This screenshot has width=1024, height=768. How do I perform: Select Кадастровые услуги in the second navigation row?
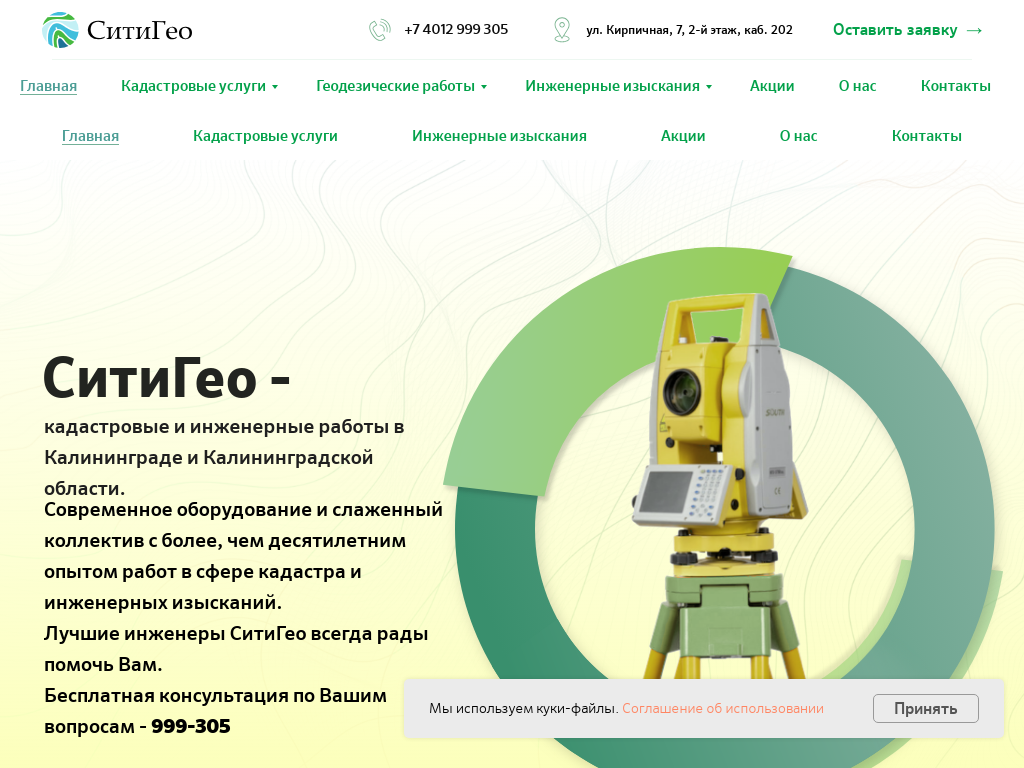tap(265, 136)
